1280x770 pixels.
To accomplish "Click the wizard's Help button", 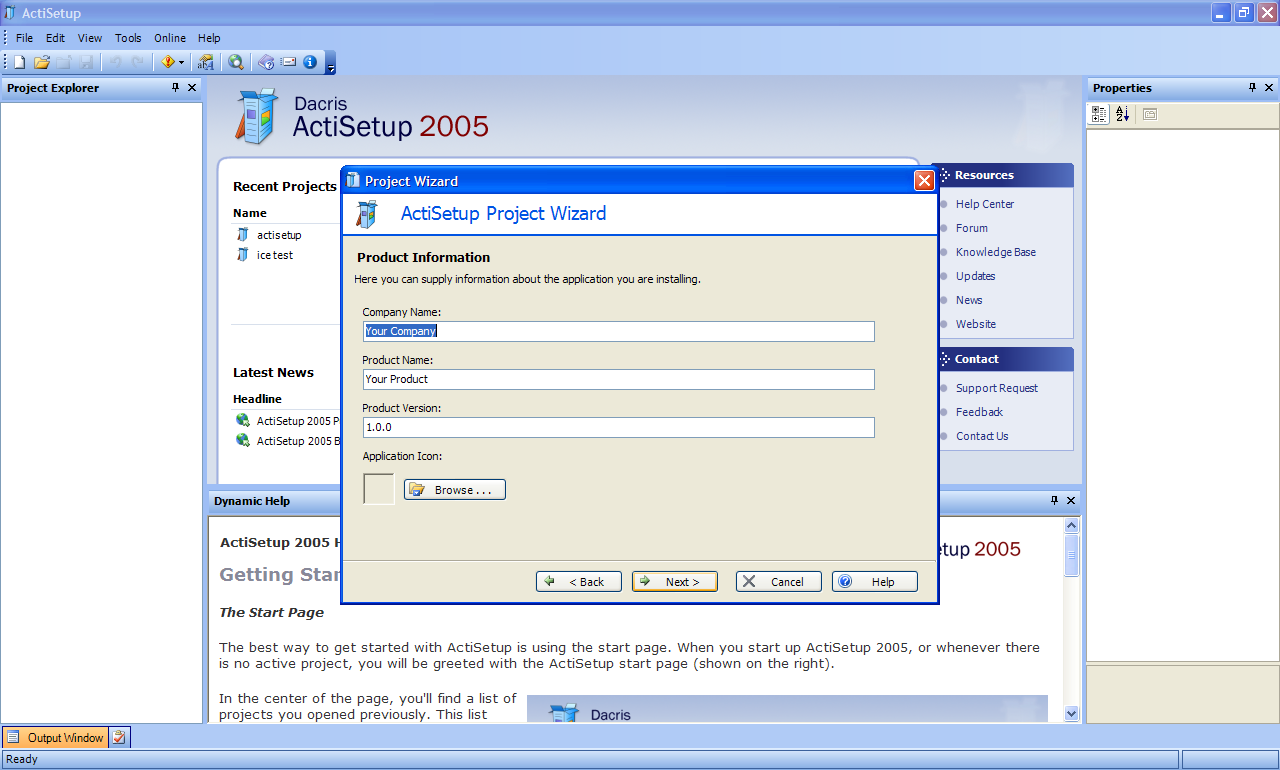I will pyautogui.click(x=875, y=582).
